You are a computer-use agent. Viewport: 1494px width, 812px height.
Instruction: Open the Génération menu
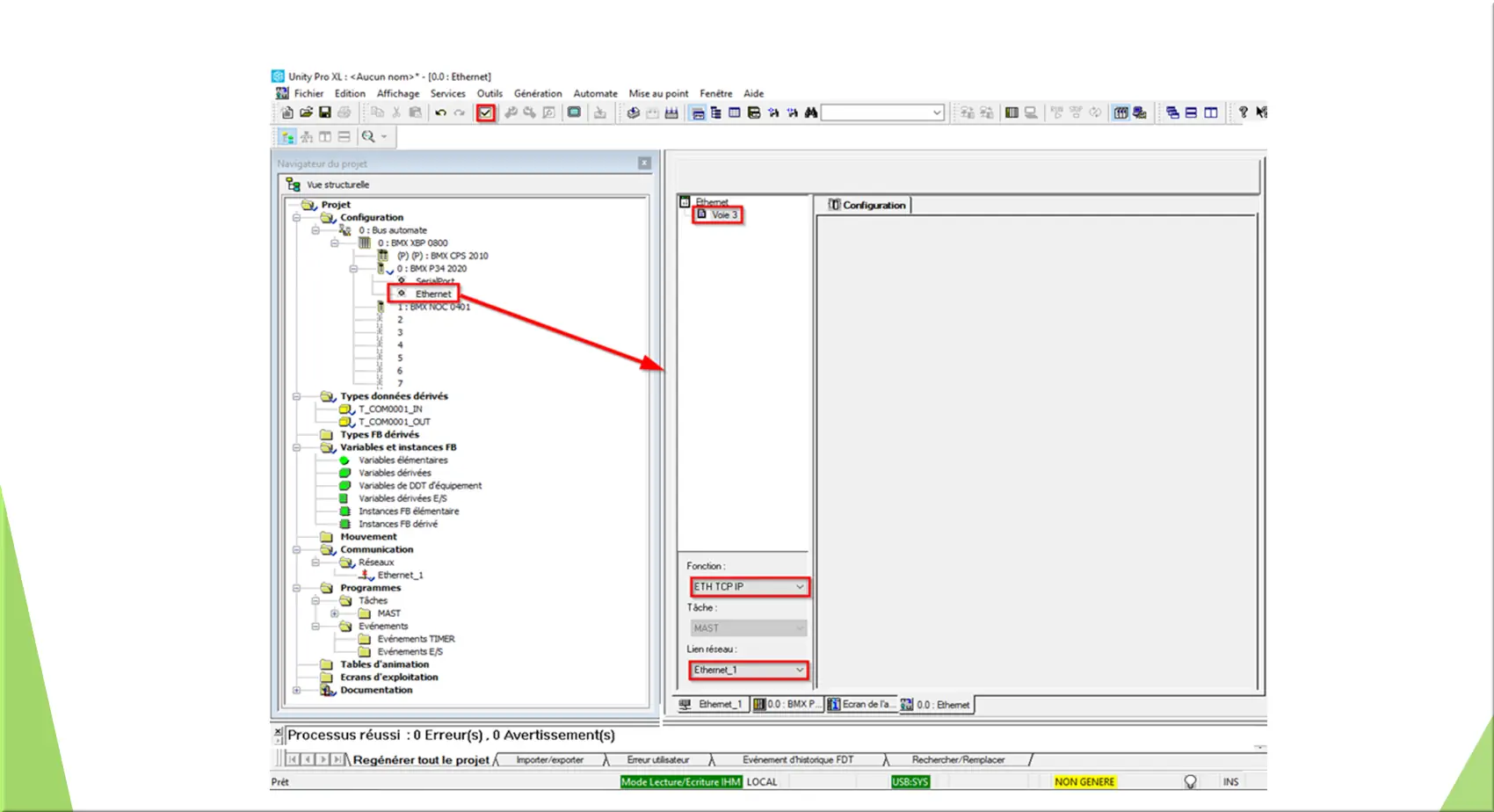coord(538,93)
